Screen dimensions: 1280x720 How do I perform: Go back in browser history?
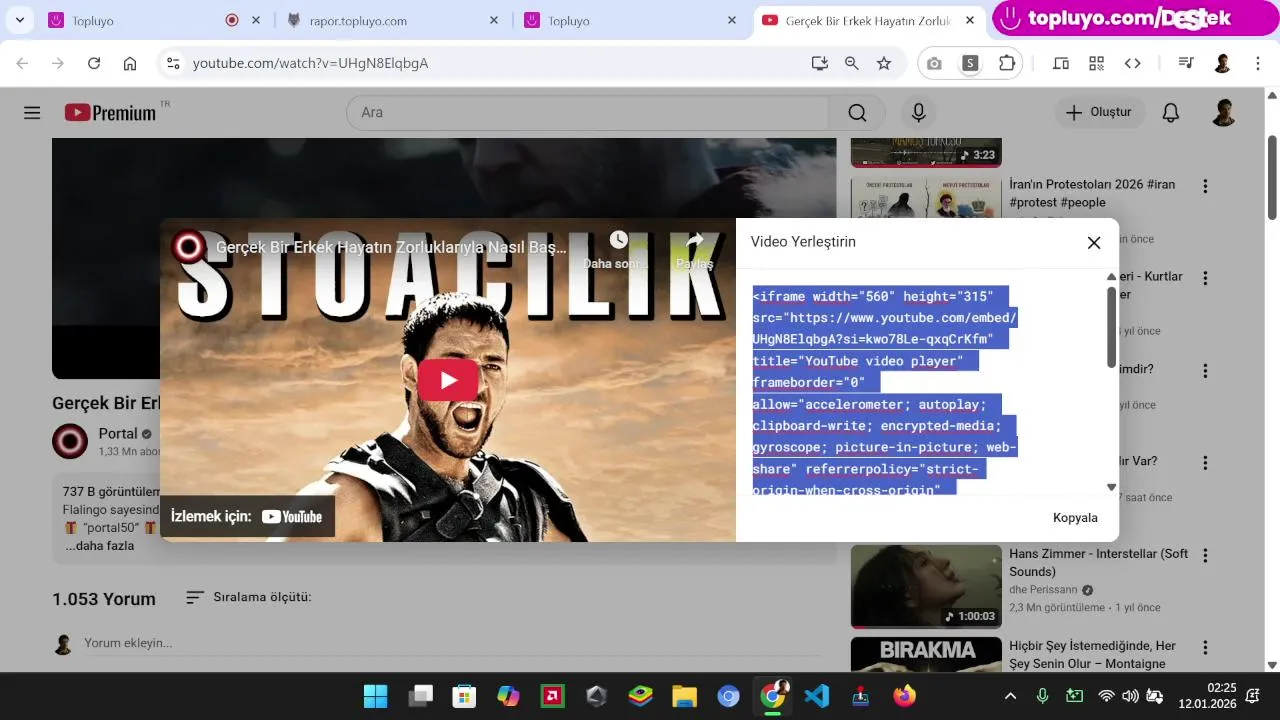point(22,63)
